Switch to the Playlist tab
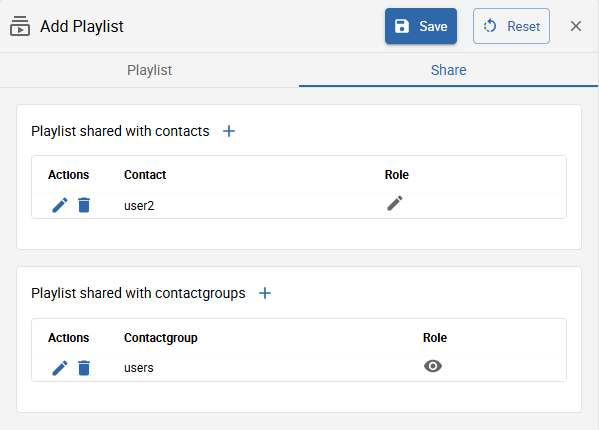This screenshot has width=599, height=430. 149,70
